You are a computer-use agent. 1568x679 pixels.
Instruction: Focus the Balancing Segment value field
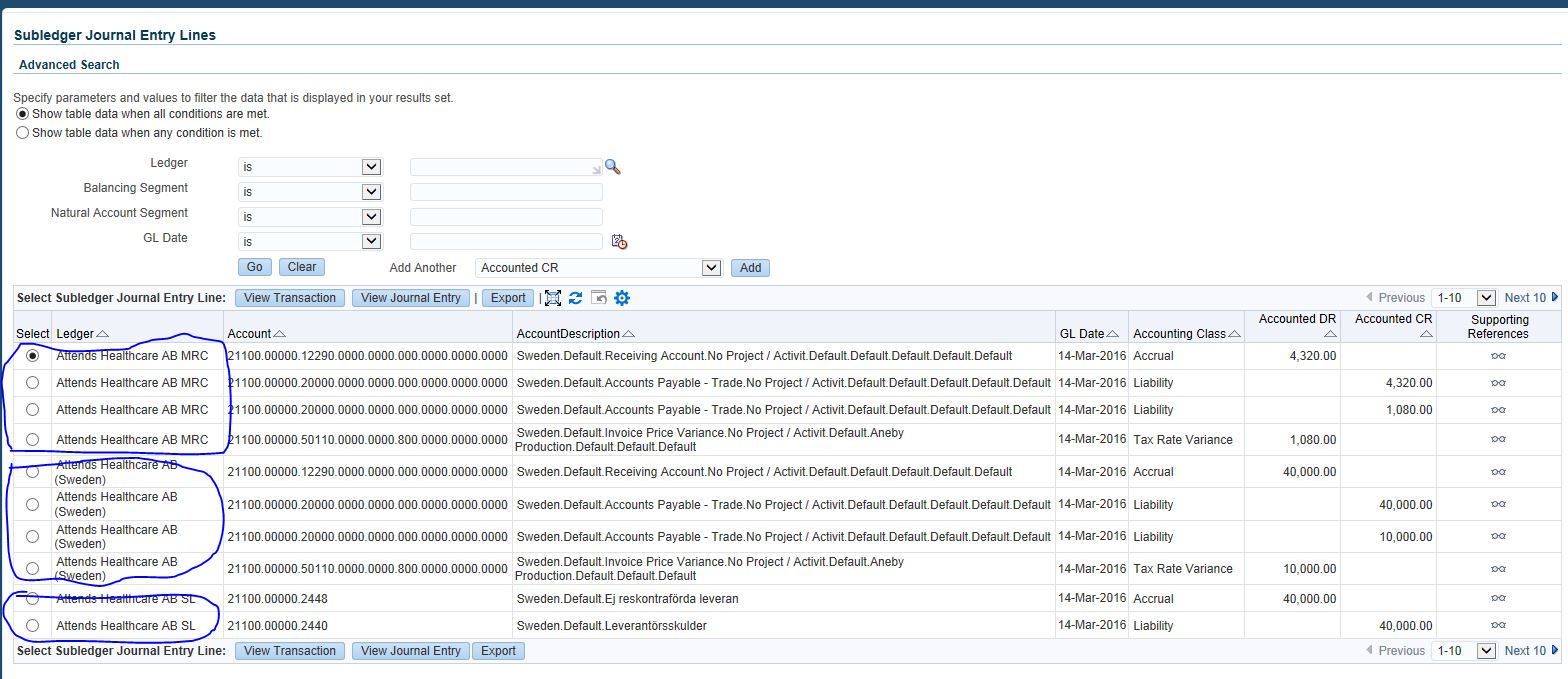click(x=506, y=192)
